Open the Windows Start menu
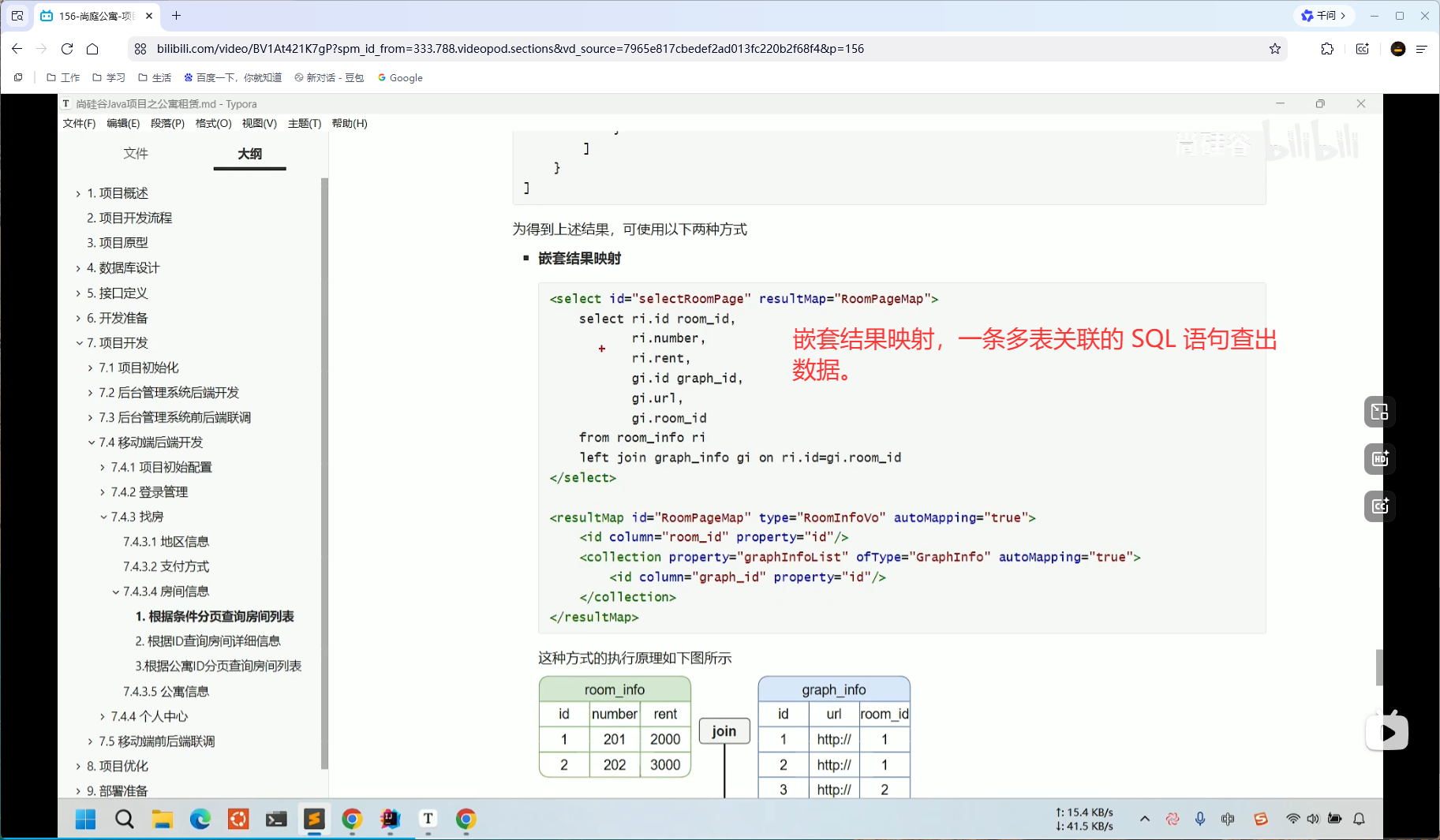This screenshot has width=1440, height=840. [86, 819]
